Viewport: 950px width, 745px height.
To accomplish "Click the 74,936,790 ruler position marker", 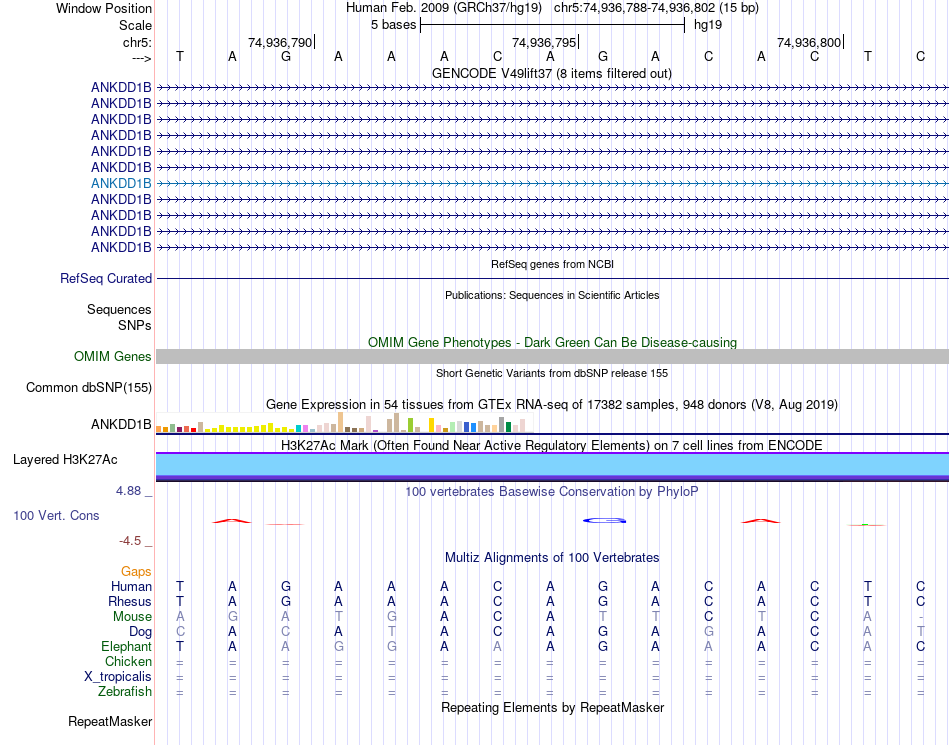I will pos(281,42).
